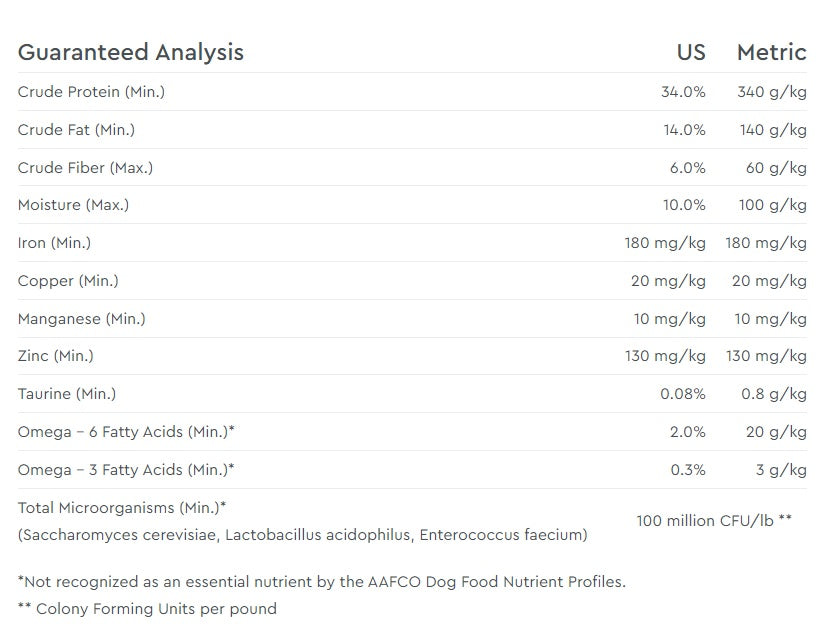
Task: Select the Metric column header
Action: tap(772, 52)
